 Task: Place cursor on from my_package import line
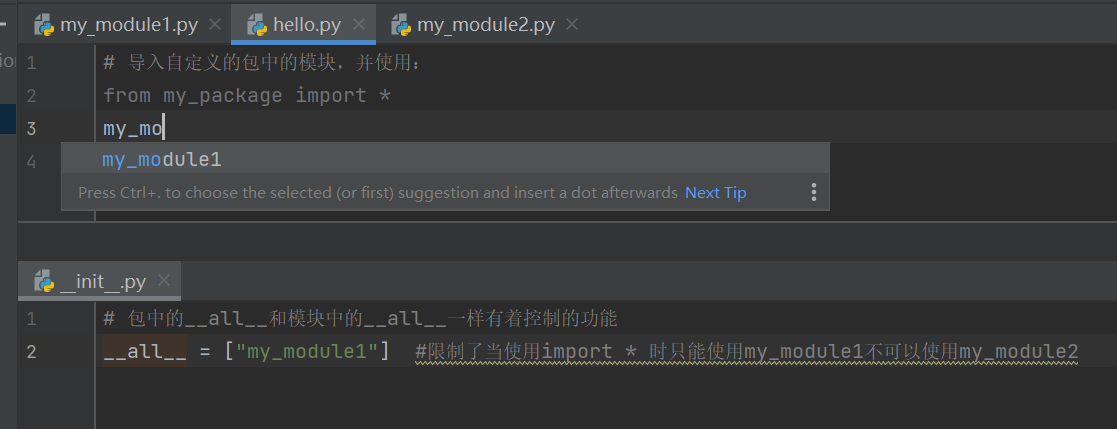pos(246,96)
